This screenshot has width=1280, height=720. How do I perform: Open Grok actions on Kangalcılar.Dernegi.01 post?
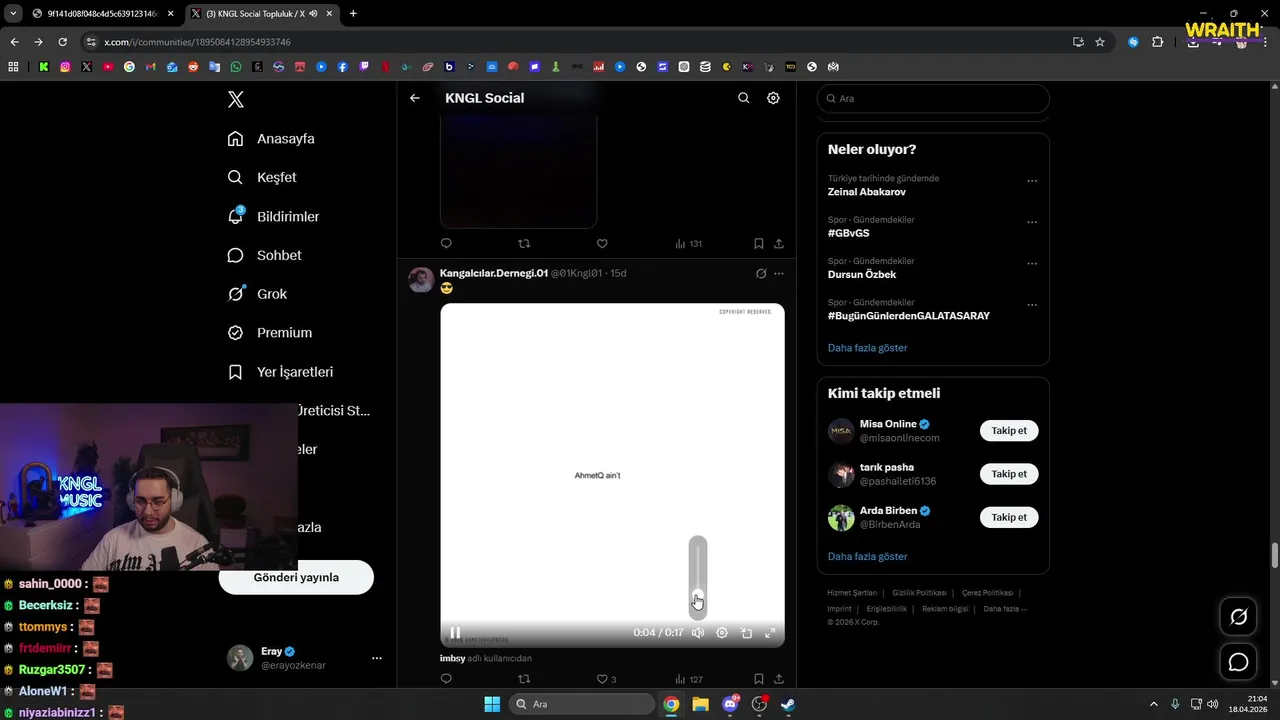[x=761, y=273]
